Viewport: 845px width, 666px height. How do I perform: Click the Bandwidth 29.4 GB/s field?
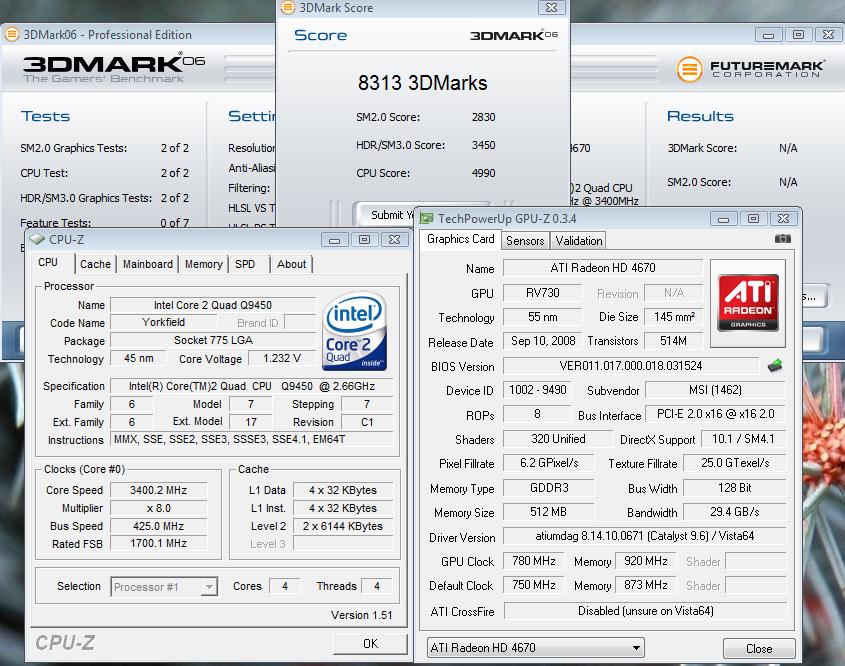(x=735, y=512)
